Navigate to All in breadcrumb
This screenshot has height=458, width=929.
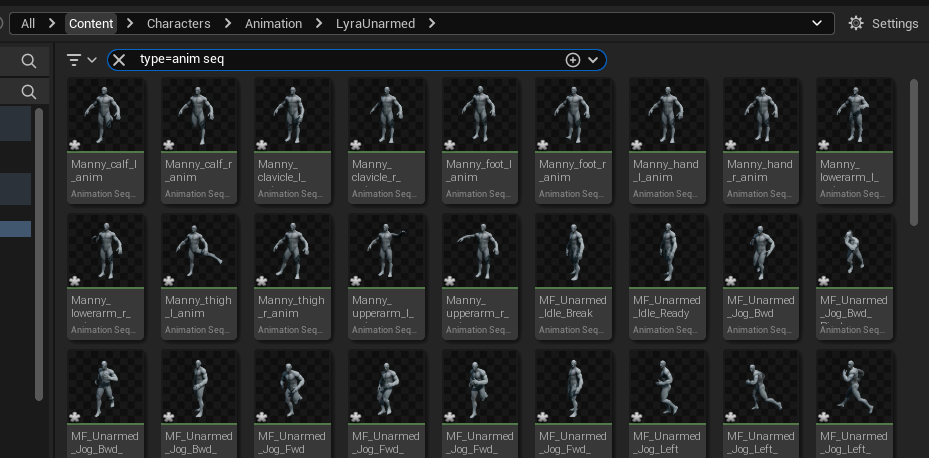click(x=28, y=24)
